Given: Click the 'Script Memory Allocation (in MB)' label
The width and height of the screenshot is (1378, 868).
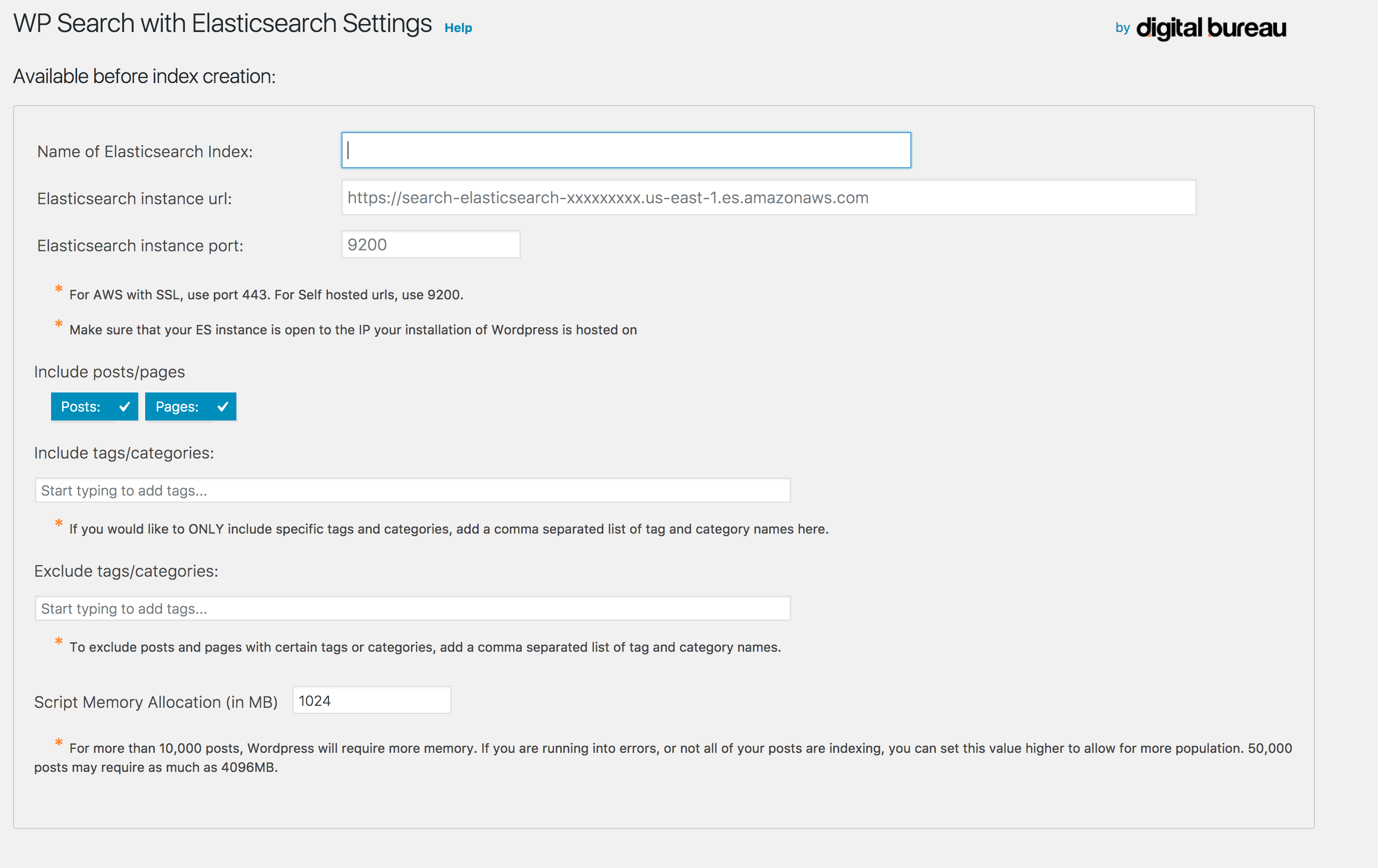Looking at the screenshot, I should coord(156,702).
